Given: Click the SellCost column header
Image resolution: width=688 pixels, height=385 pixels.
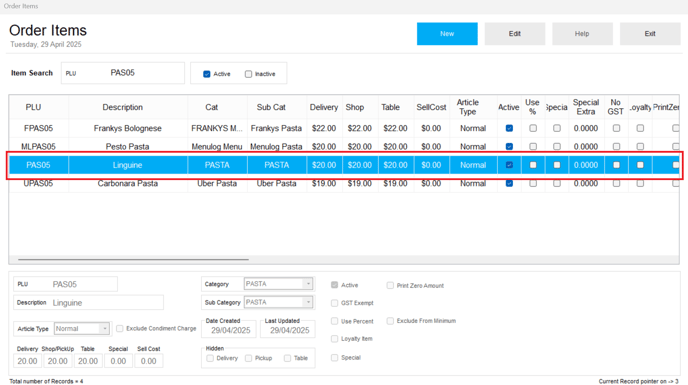Looking at the screenshot, I should coord(431,107).
